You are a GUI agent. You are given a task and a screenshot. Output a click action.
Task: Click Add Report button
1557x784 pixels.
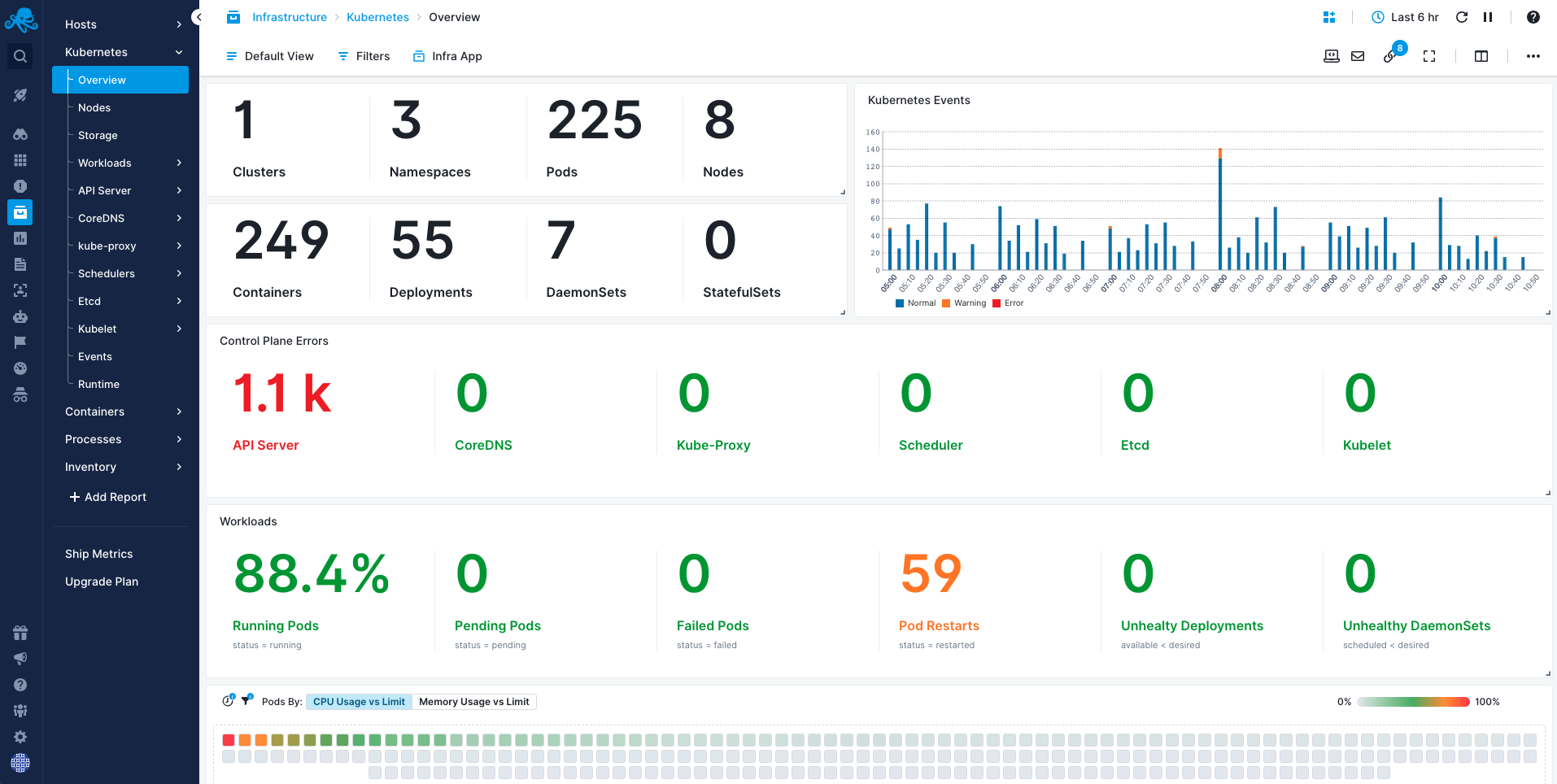pos(107,497)
